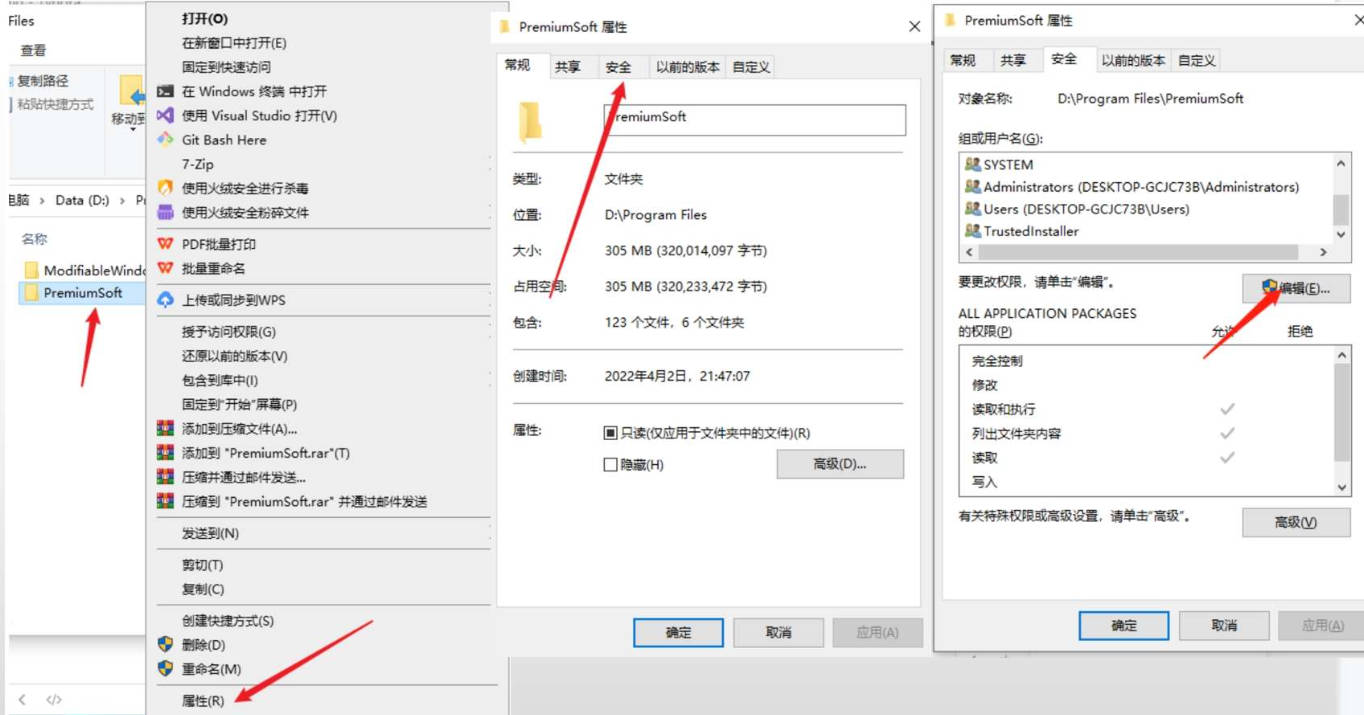Click the TrustedInstaller account icon
Image resolution: width=1364 pixels, height=715 pixels.
(972, 230)
